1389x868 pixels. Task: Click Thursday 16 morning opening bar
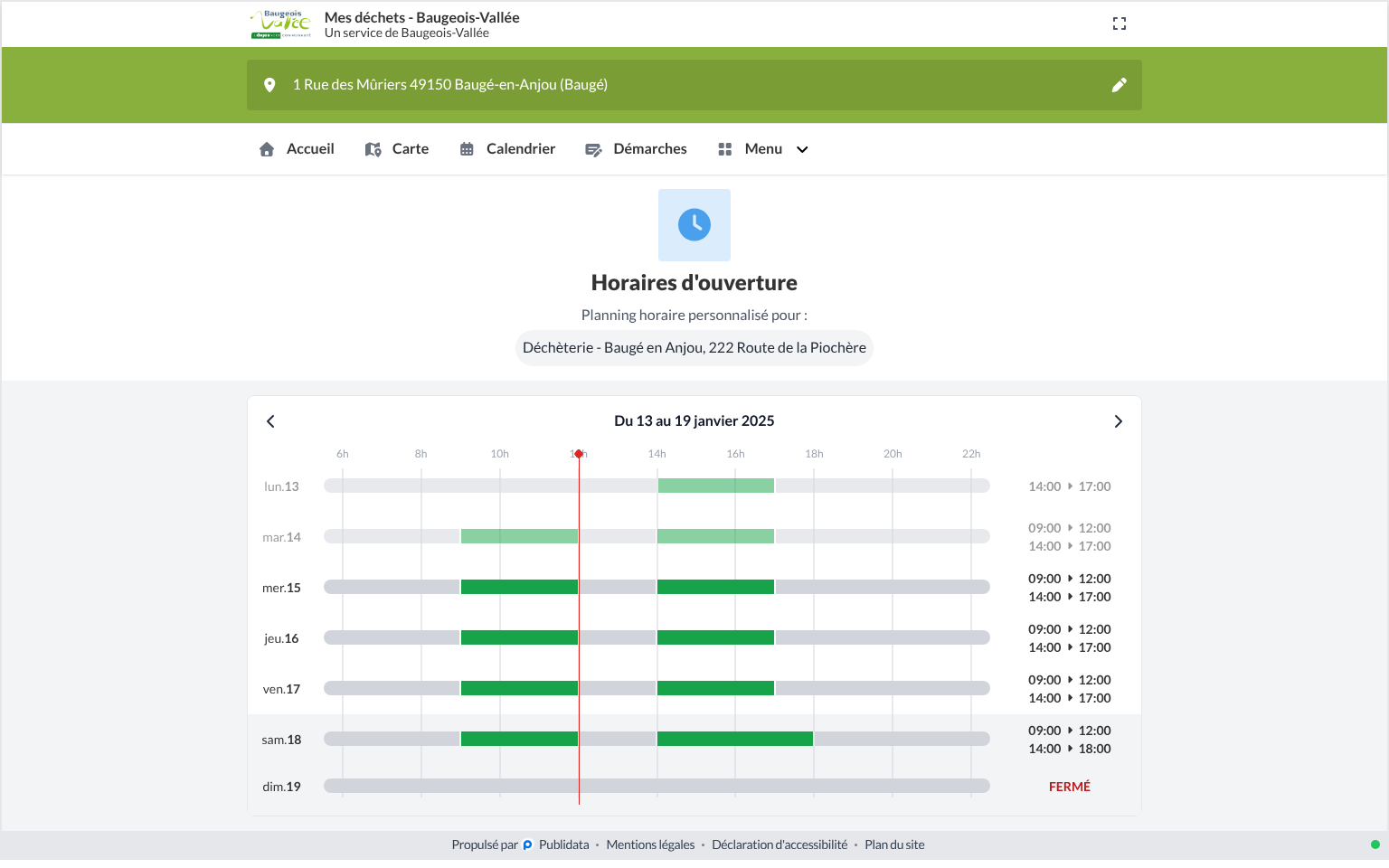click(x=519, y=637)
